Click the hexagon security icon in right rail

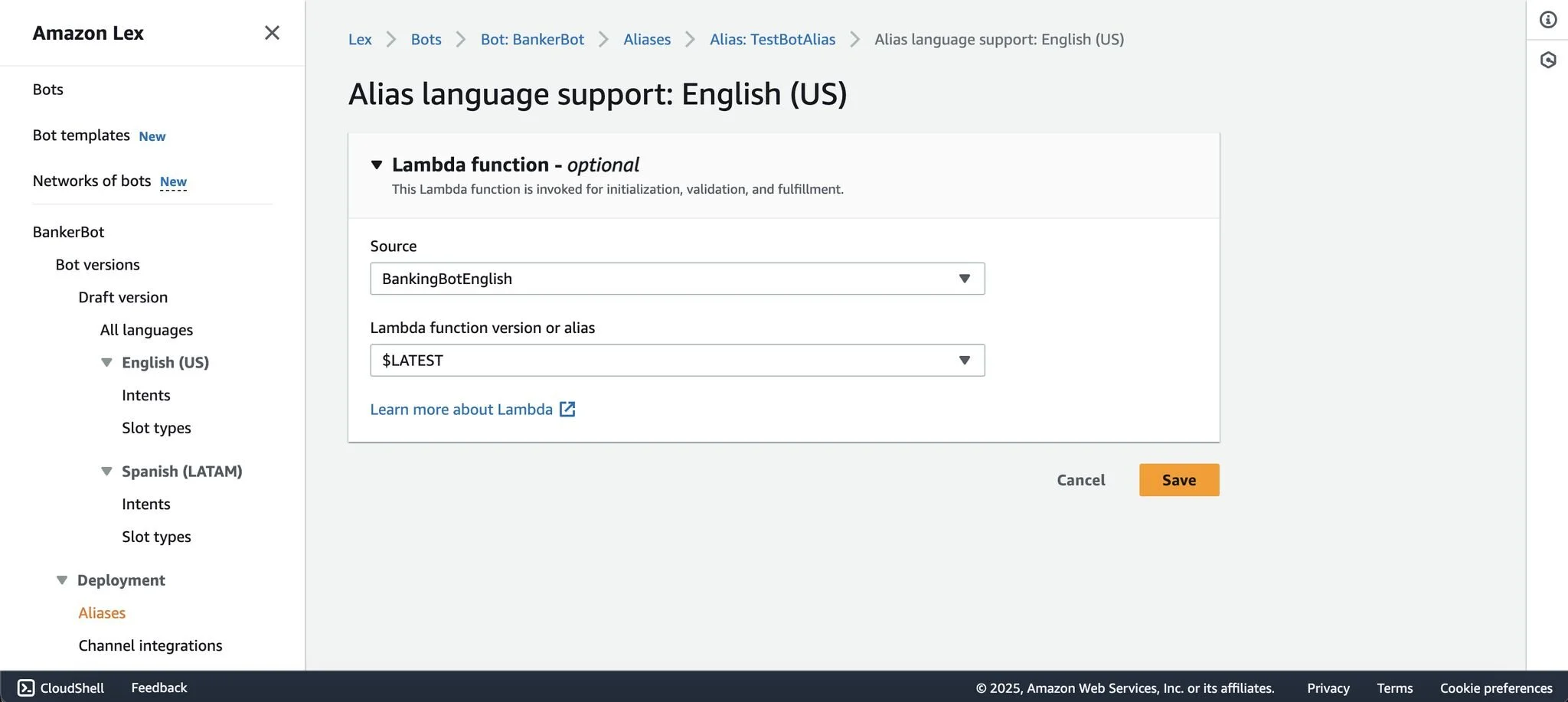[x=1548, y=60]
